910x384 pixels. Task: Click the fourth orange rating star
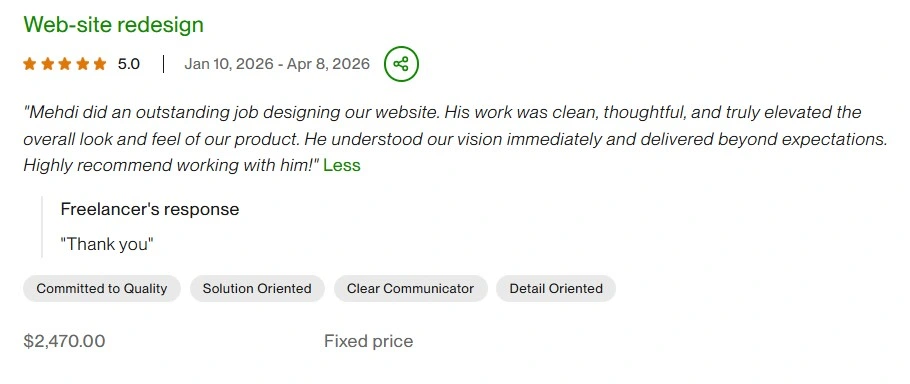82,64
